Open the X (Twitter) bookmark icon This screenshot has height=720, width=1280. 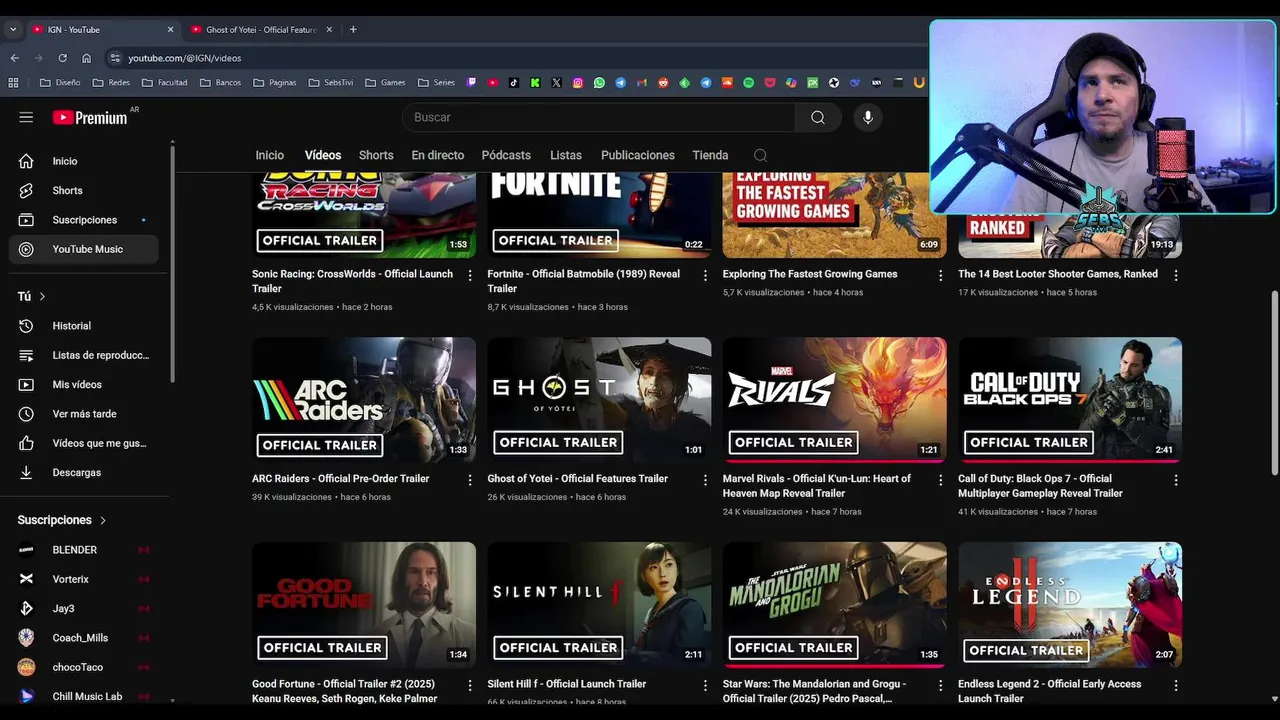556,83
